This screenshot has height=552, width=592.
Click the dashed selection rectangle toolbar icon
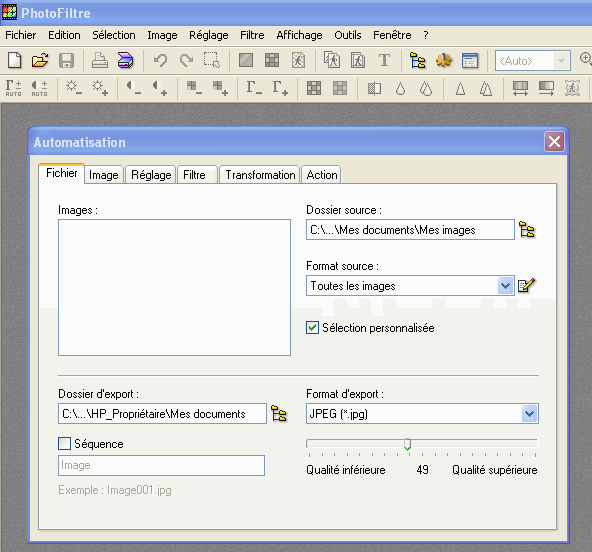(x=212, y=60)
